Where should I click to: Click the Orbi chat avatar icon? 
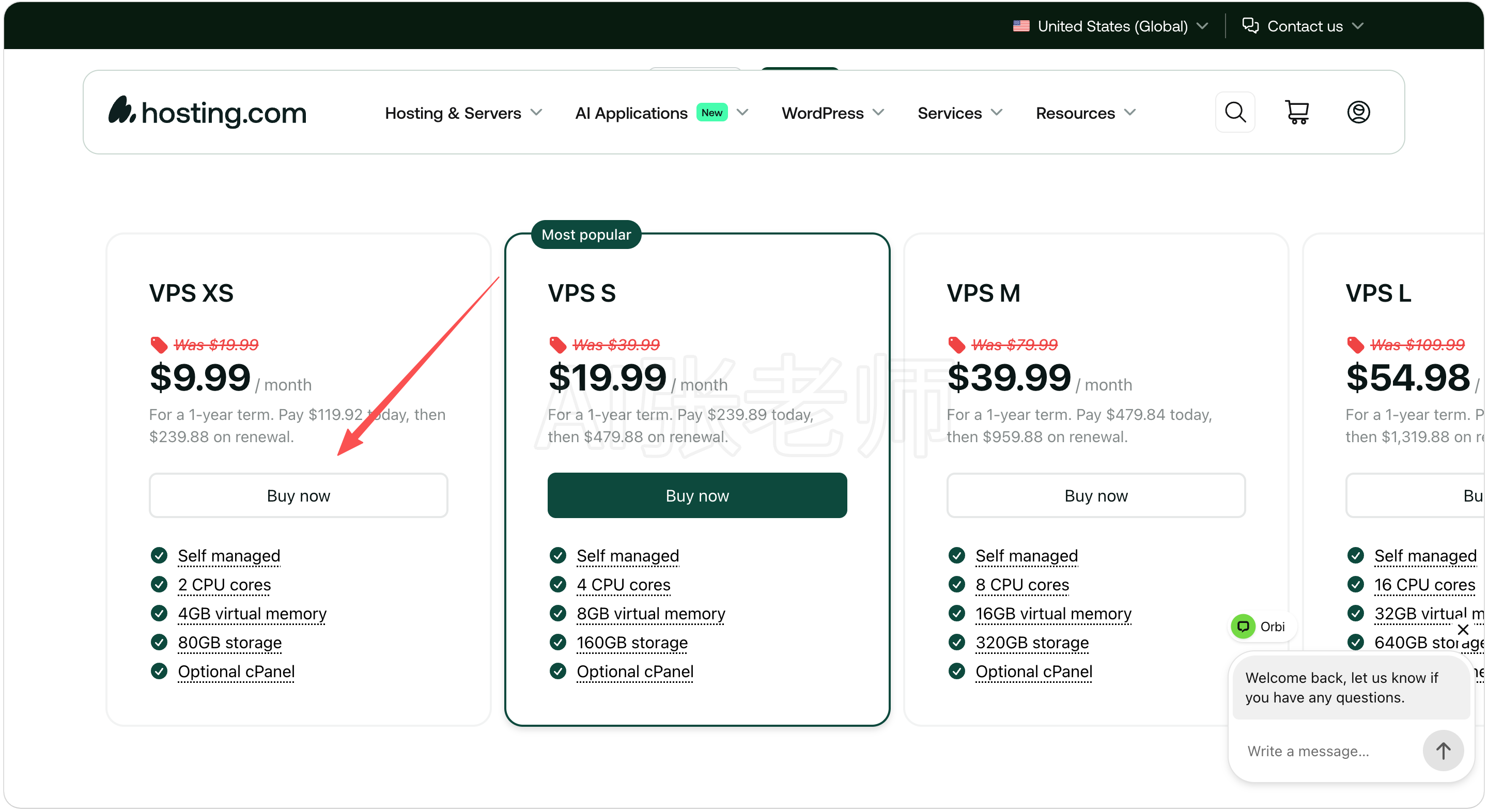pyautogui.click(x=1243, y=626)
